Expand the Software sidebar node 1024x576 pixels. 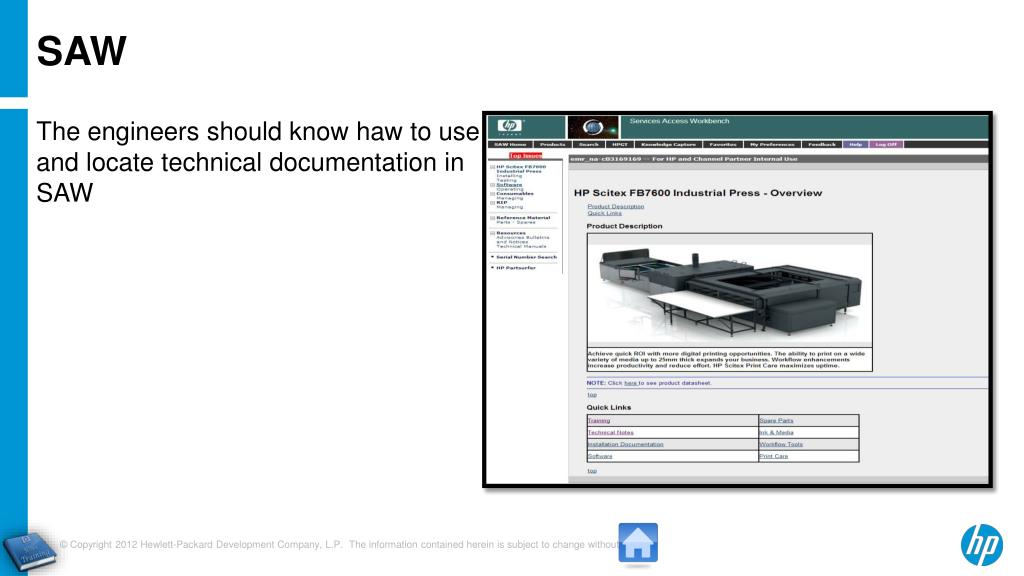[492, 185]
